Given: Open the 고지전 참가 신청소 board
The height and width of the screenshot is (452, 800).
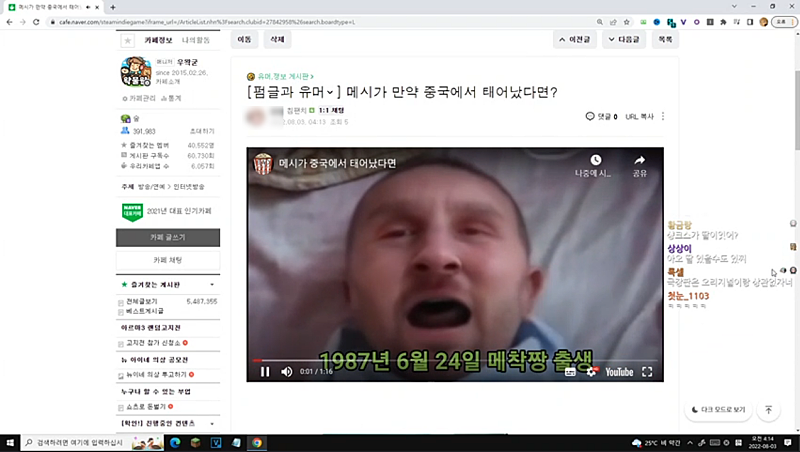Looking at the screenshot, I should (x=154, y=343).
